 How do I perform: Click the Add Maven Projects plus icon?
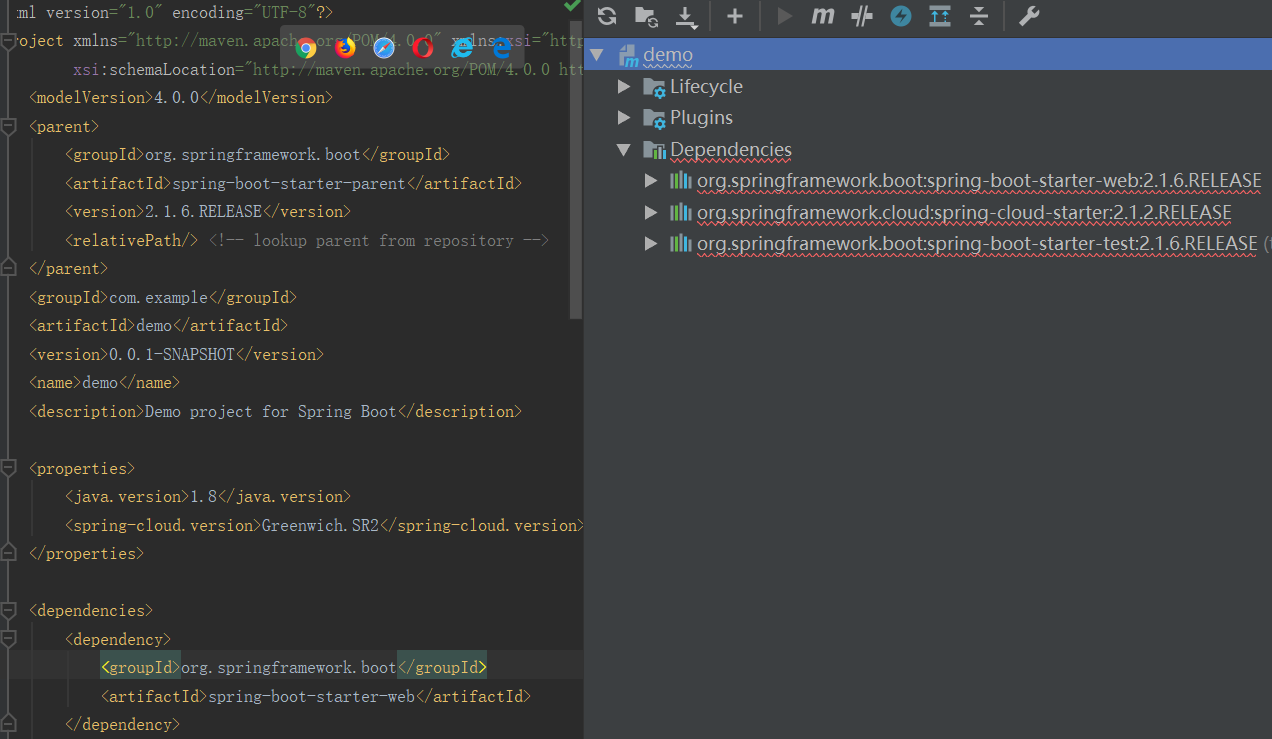coord(735,16)
